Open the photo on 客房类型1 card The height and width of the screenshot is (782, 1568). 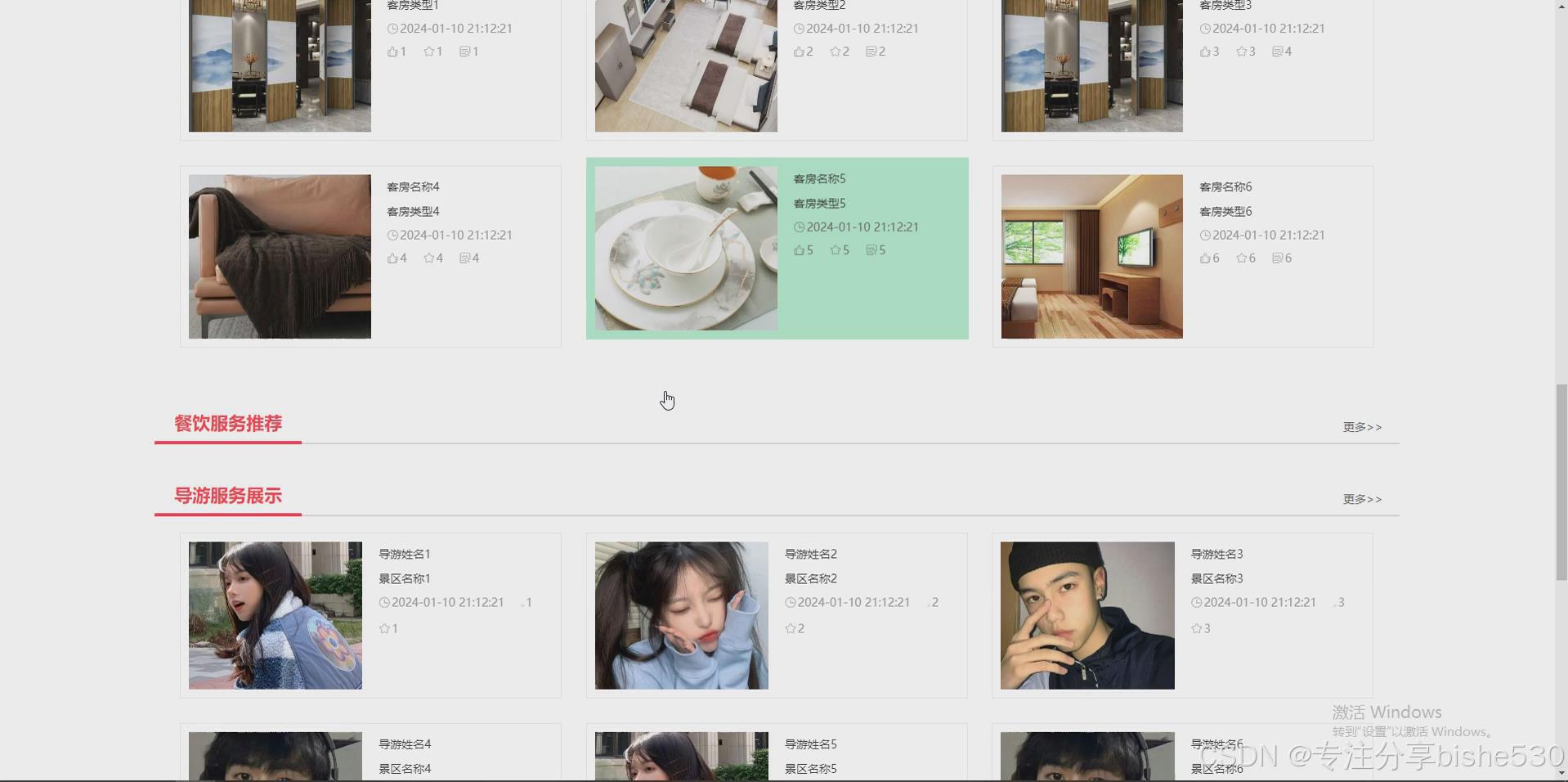(280, 65)
